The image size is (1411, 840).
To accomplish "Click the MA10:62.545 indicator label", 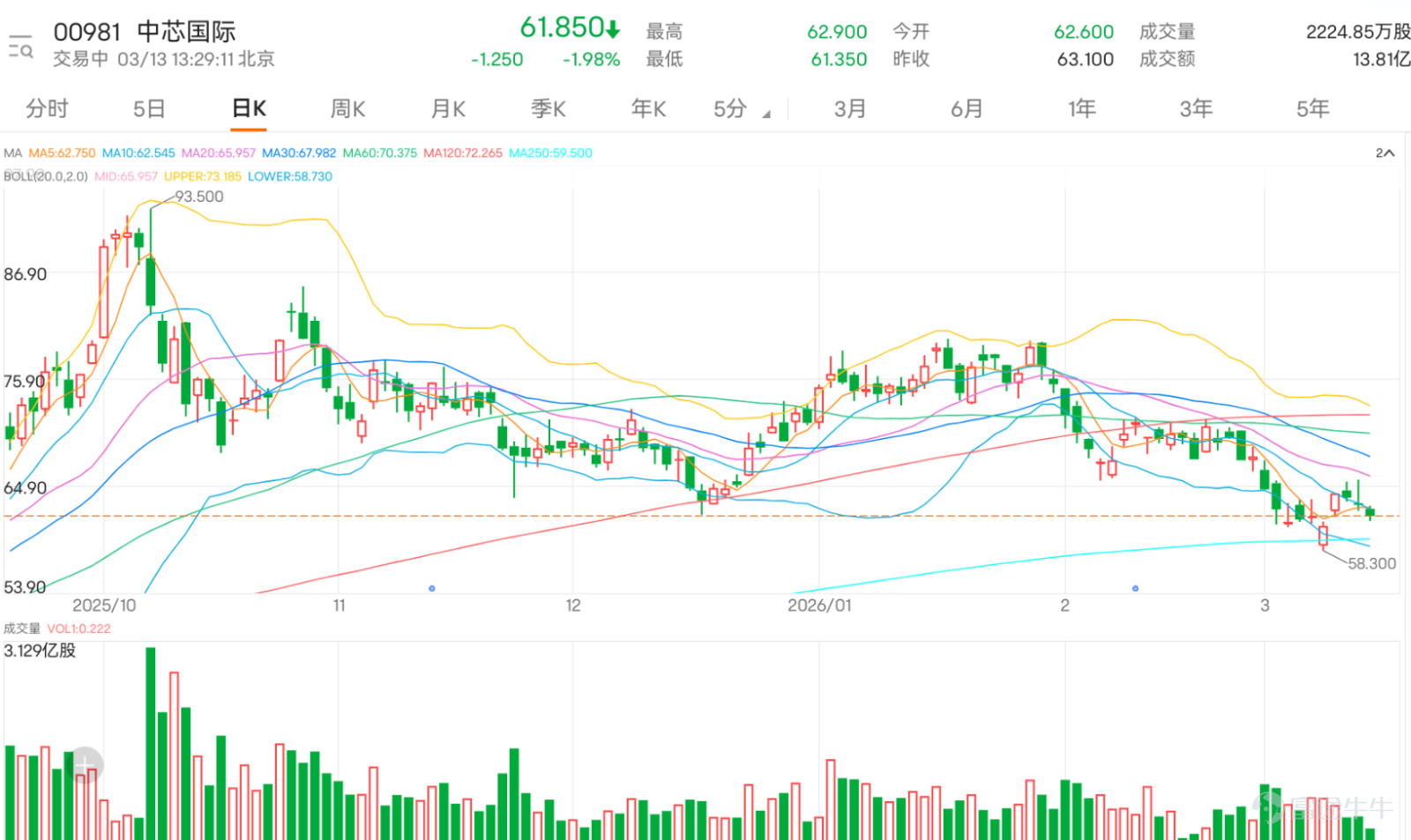I will pyautogui.click(x=138, y=152).
